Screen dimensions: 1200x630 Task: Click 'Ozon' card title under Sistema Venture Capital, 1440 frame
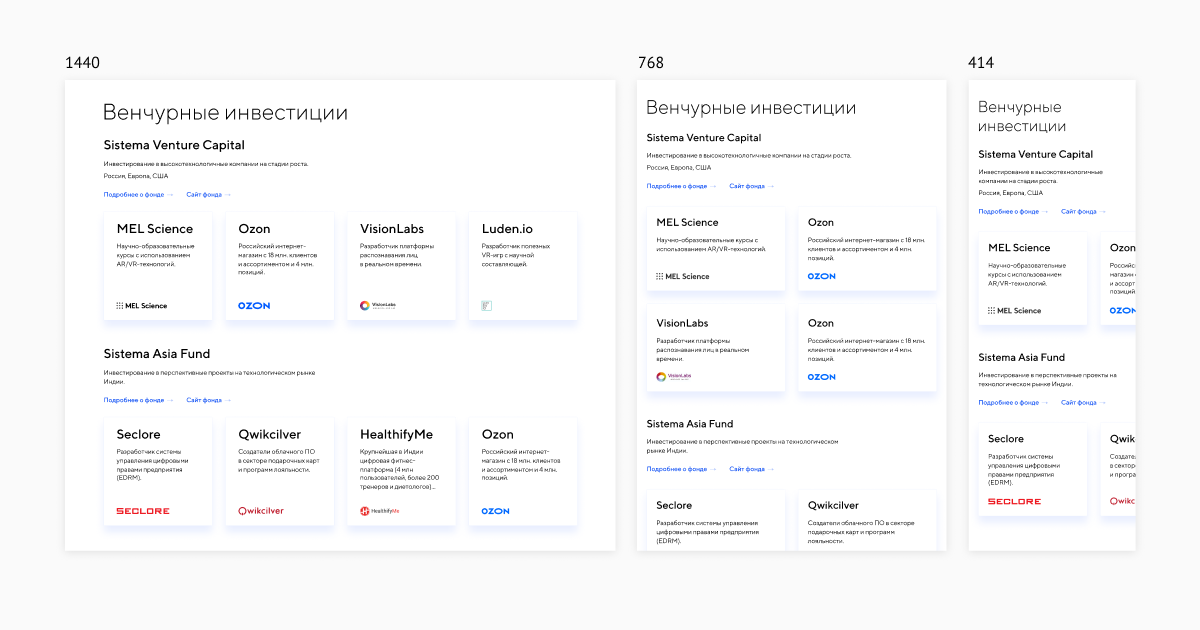(254, 229)
